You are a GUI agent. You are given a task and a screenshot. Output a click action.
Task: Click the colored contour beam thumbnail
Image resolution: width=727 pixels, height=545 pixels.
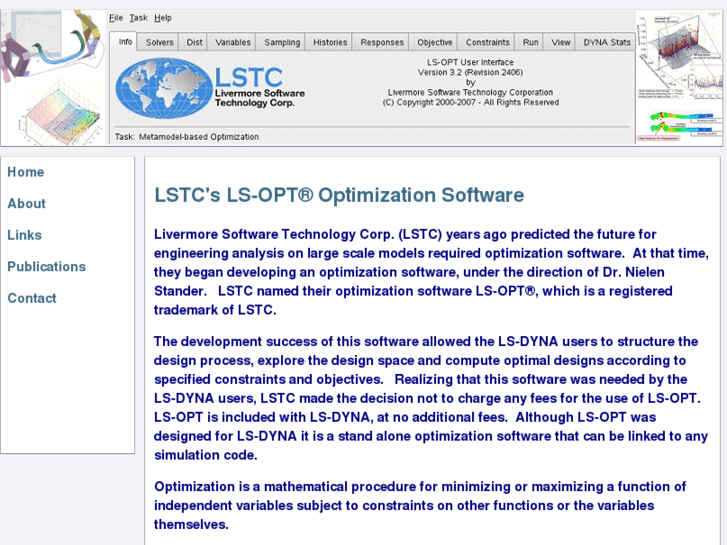(x=681, y=126)
